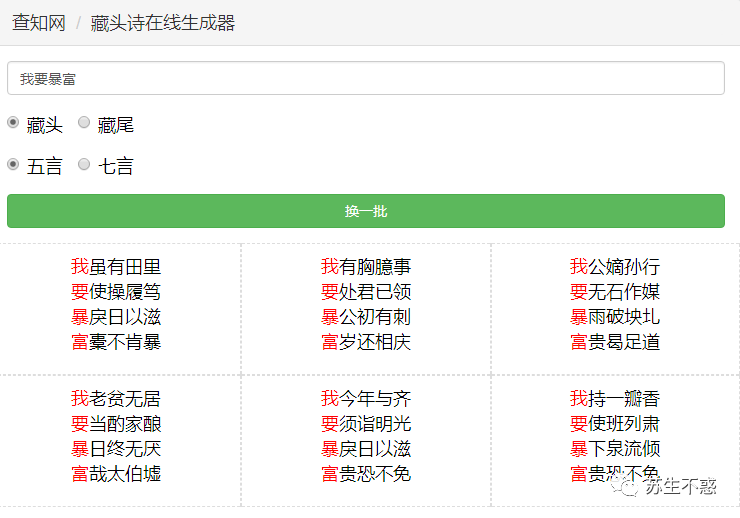
Task: Click the line 富橐不肯暴
Action: [x=116, y=342]
